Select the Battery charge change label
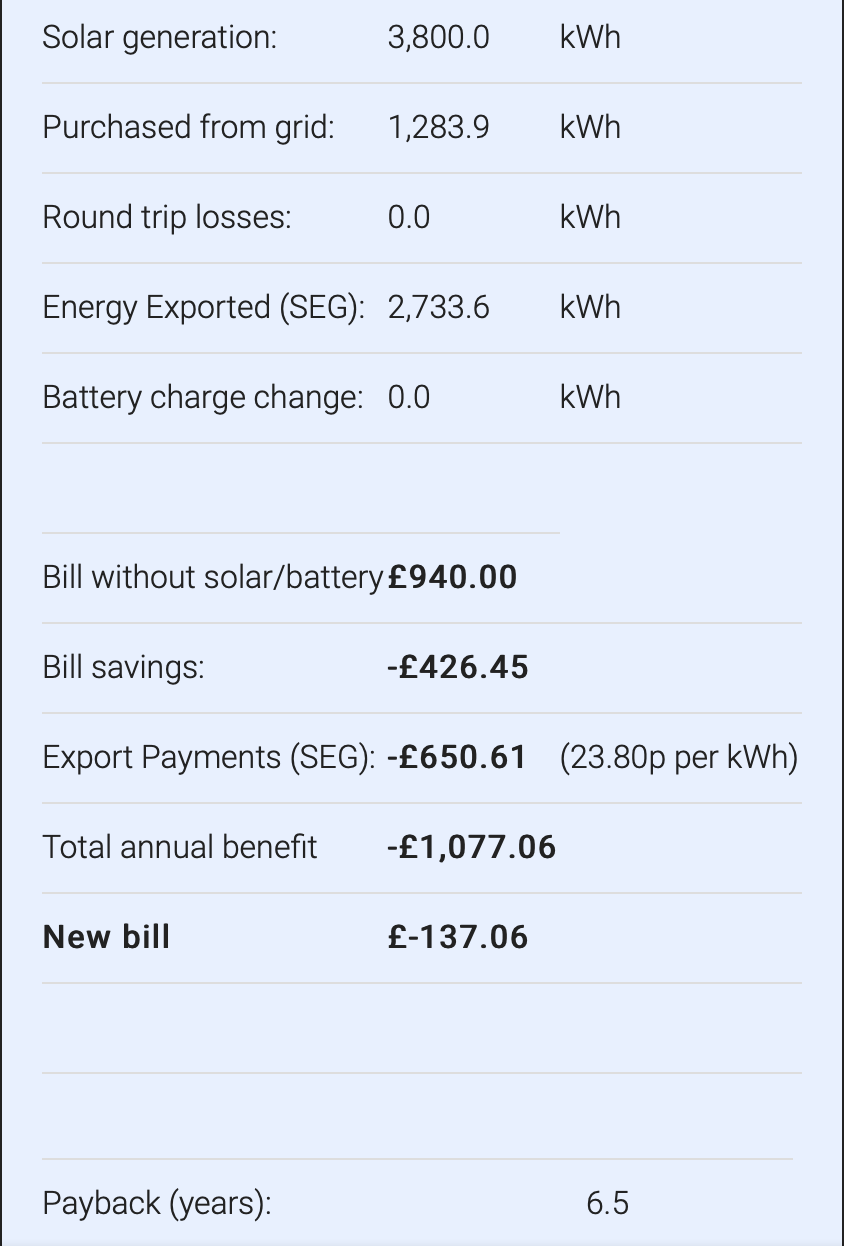Viewport: 844px width, 1246px height. tap(203, 398)
